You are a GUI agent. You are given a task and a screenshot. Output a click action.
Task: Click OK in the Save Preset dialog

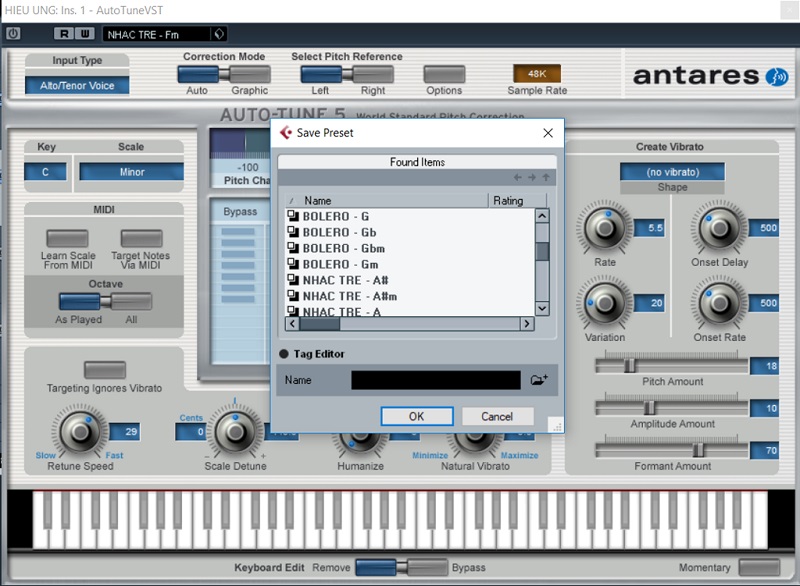[x=417, y=416]
